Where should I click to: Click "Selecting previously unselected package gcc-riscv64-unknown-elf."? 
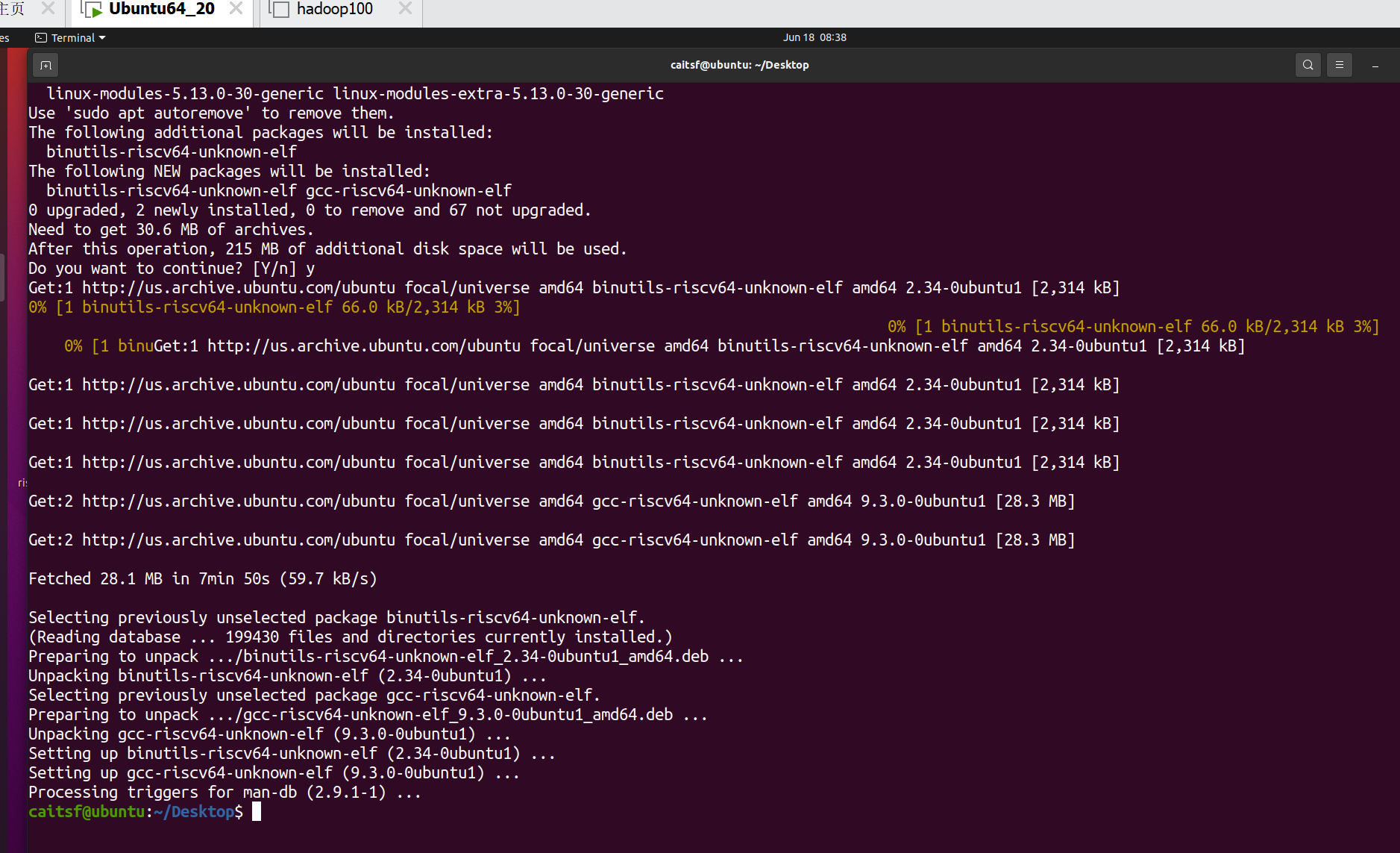tap(314, 695)
